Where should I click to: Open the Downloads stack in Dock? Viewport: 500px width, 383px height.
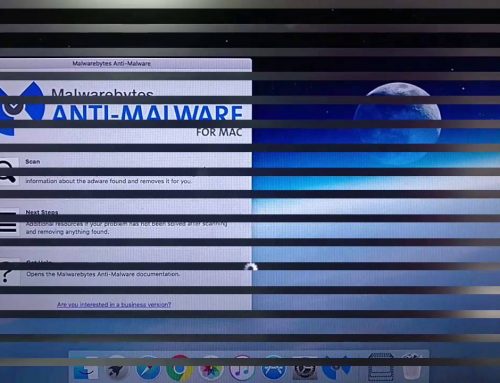(380, 367)
